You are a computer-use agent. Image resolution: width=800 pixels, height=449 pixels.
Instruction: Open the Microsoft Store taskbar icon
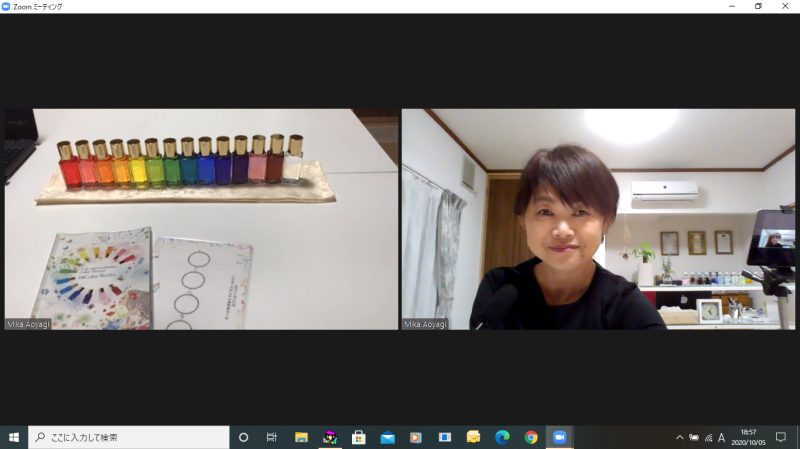(358, 437)
